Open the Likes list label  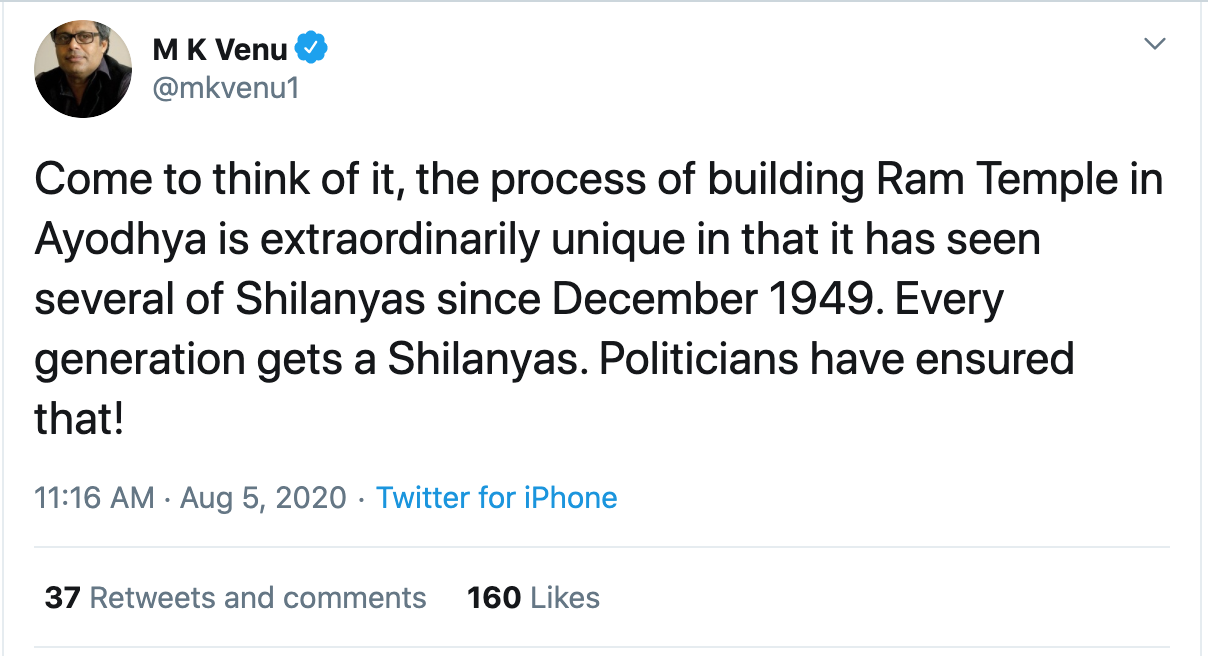(565, 598)
